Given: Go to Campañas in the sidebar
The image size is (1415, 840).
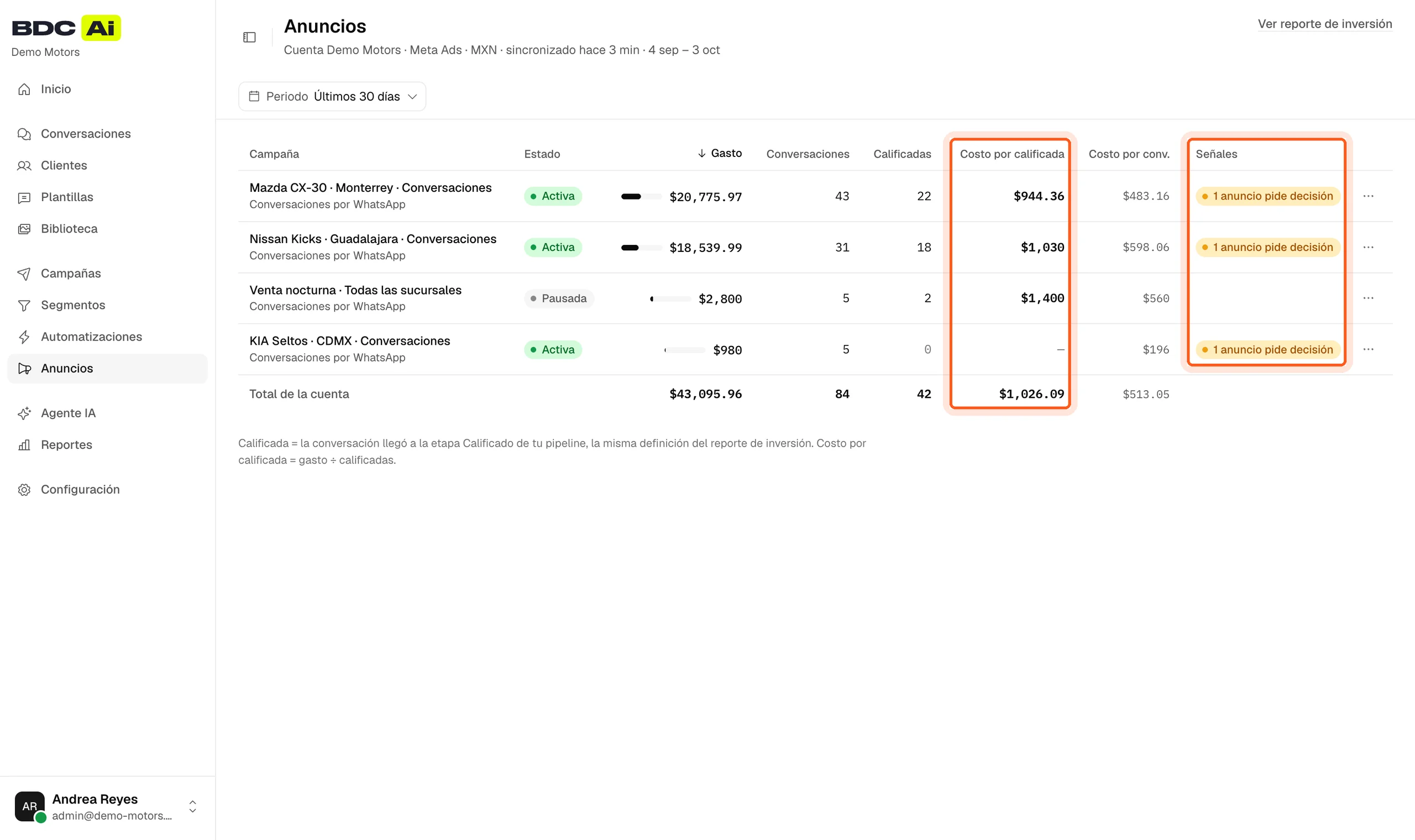Looking at the screenshot, I should 108,274.
